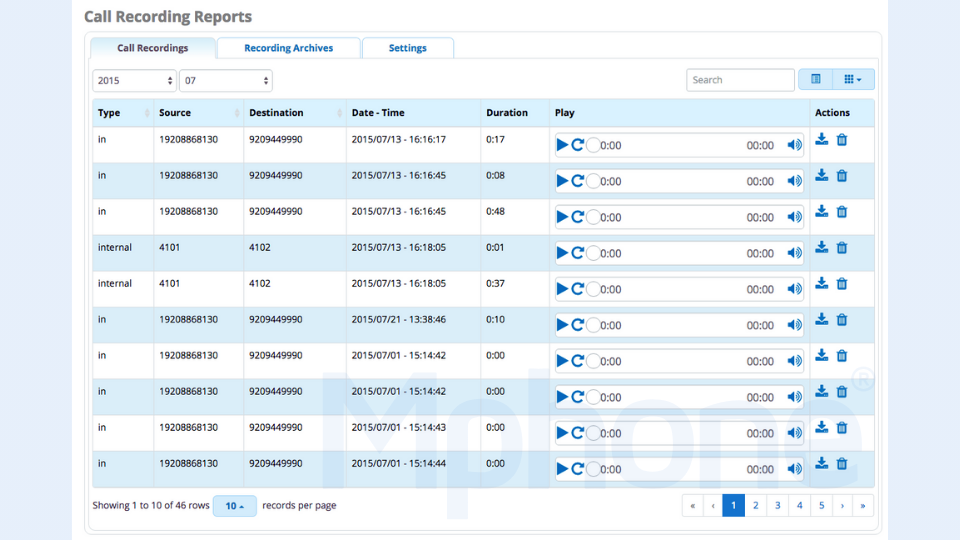Go to the previous page
The width and height of the screenshot is (960, 540).
pos(713,506)
